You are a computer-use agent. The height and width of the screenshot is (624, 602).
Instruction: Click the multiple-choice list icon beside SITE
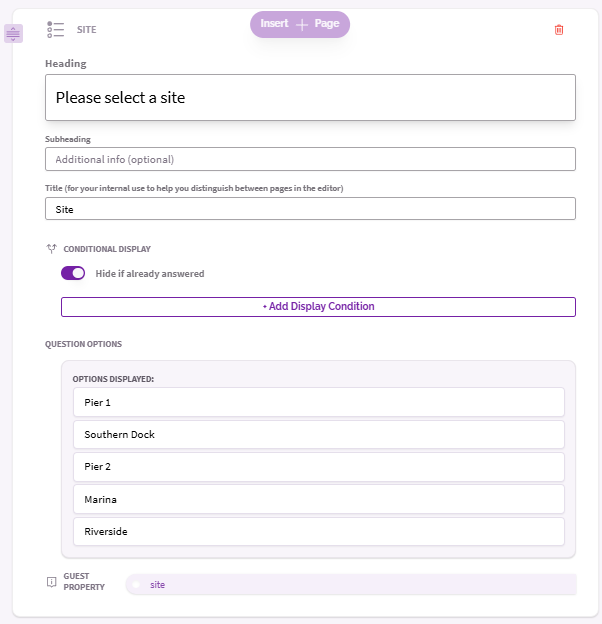point(55,30)
